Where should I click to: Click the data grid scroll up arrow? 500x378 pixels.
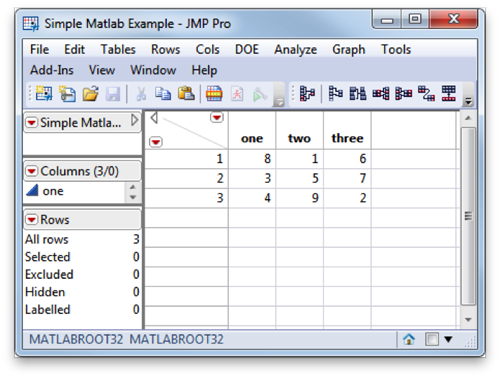click(468, 118)
